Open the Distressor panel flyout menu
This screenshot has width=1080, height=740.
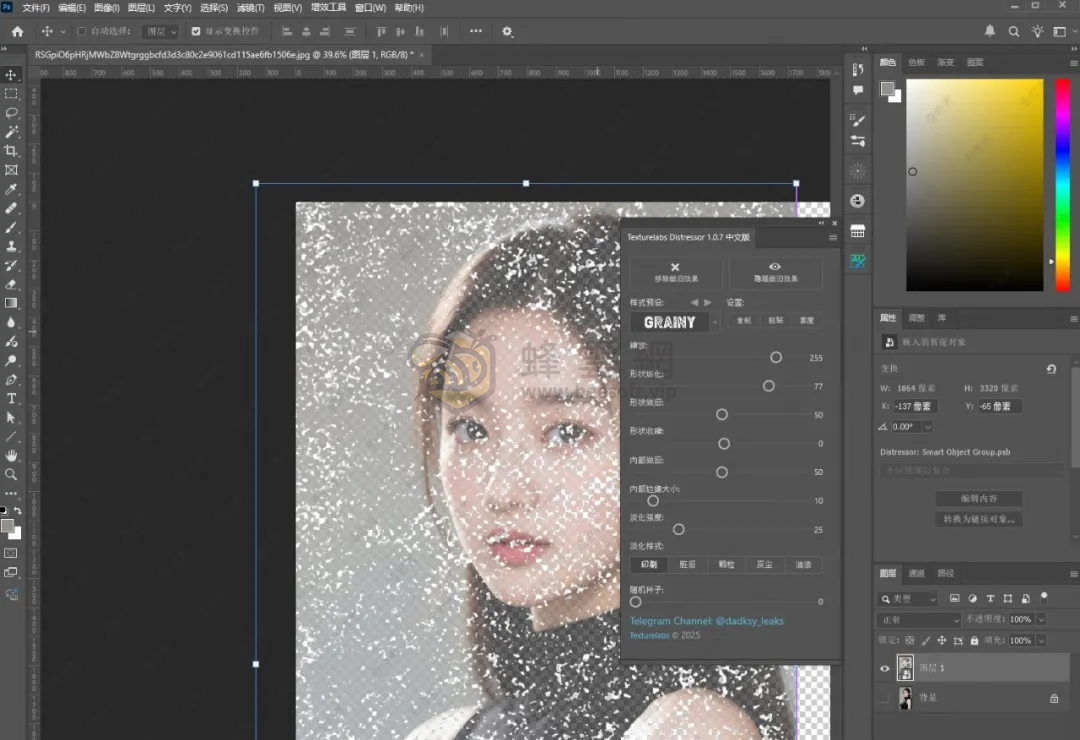click(833, 238)
